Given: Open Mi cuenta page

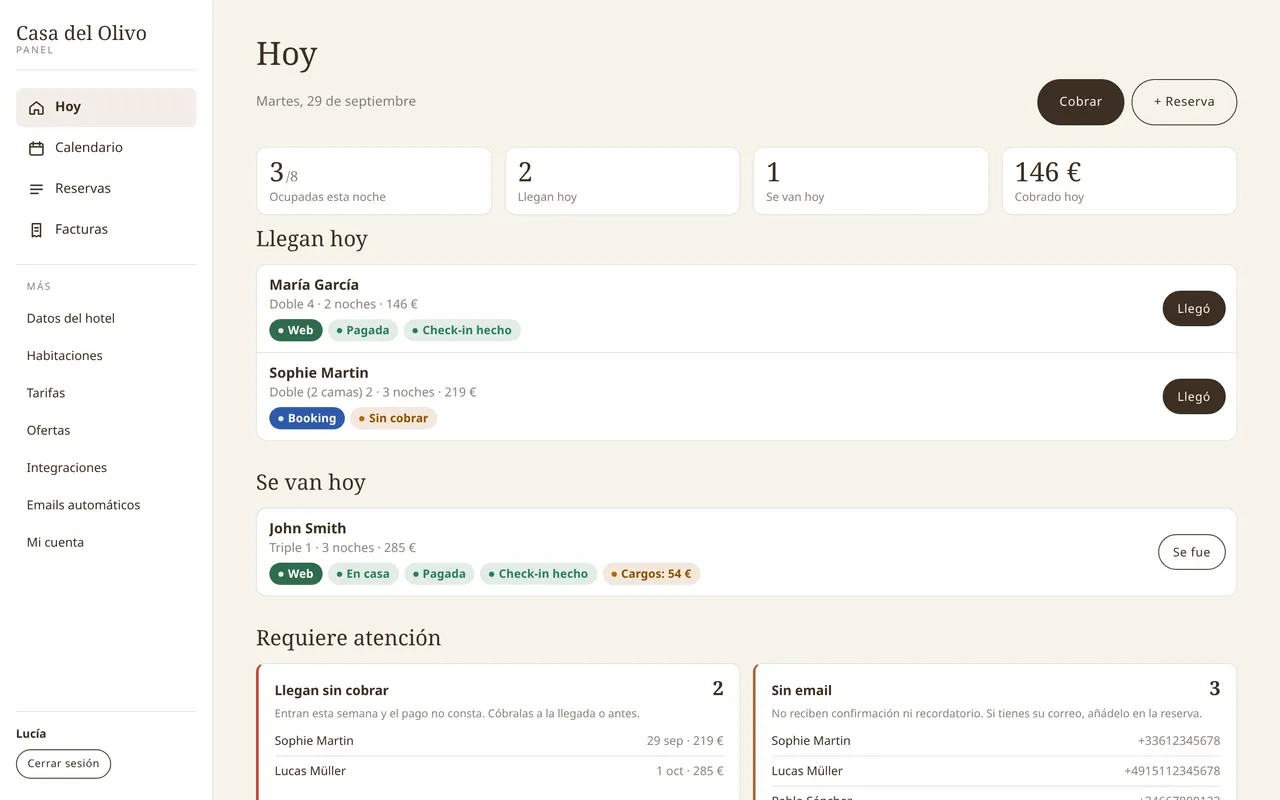Looking at the screenshot, I should pos(106,542).
